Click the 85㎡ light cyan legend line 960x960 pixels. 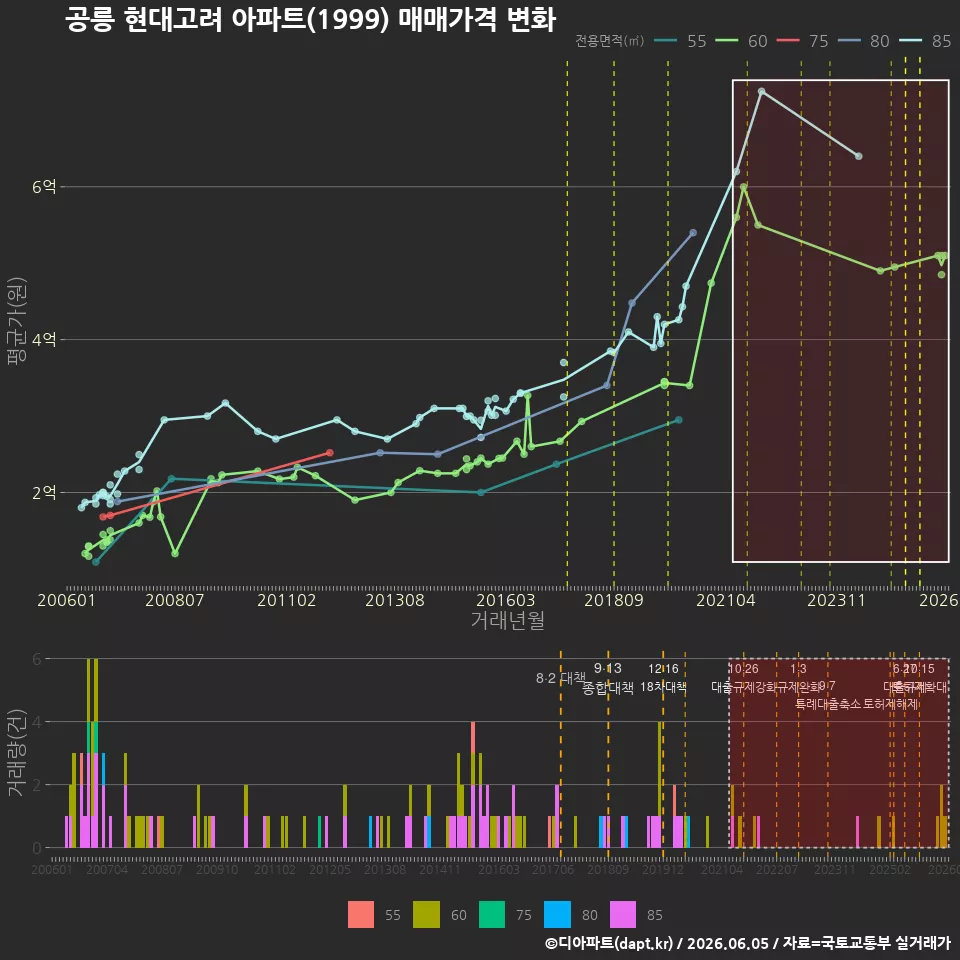pos(910,41)
